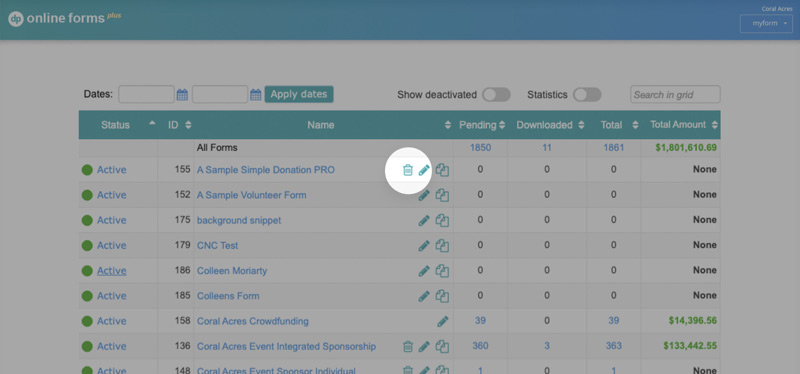800x374 pixels.
Task: Open the CNC Test form link
Action: coord(217,245)
